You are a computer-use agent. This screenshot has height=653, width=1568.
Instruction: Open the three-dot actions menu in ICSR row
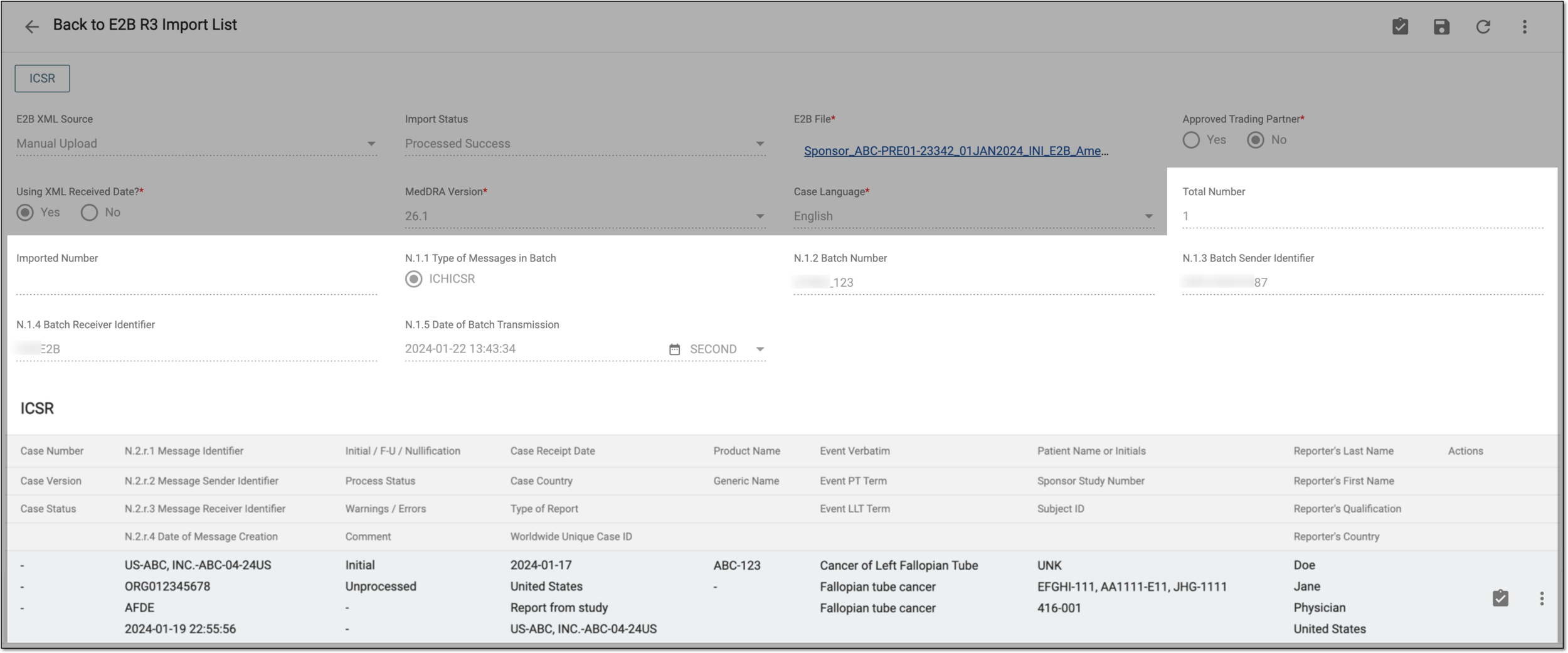point(1542,598)
